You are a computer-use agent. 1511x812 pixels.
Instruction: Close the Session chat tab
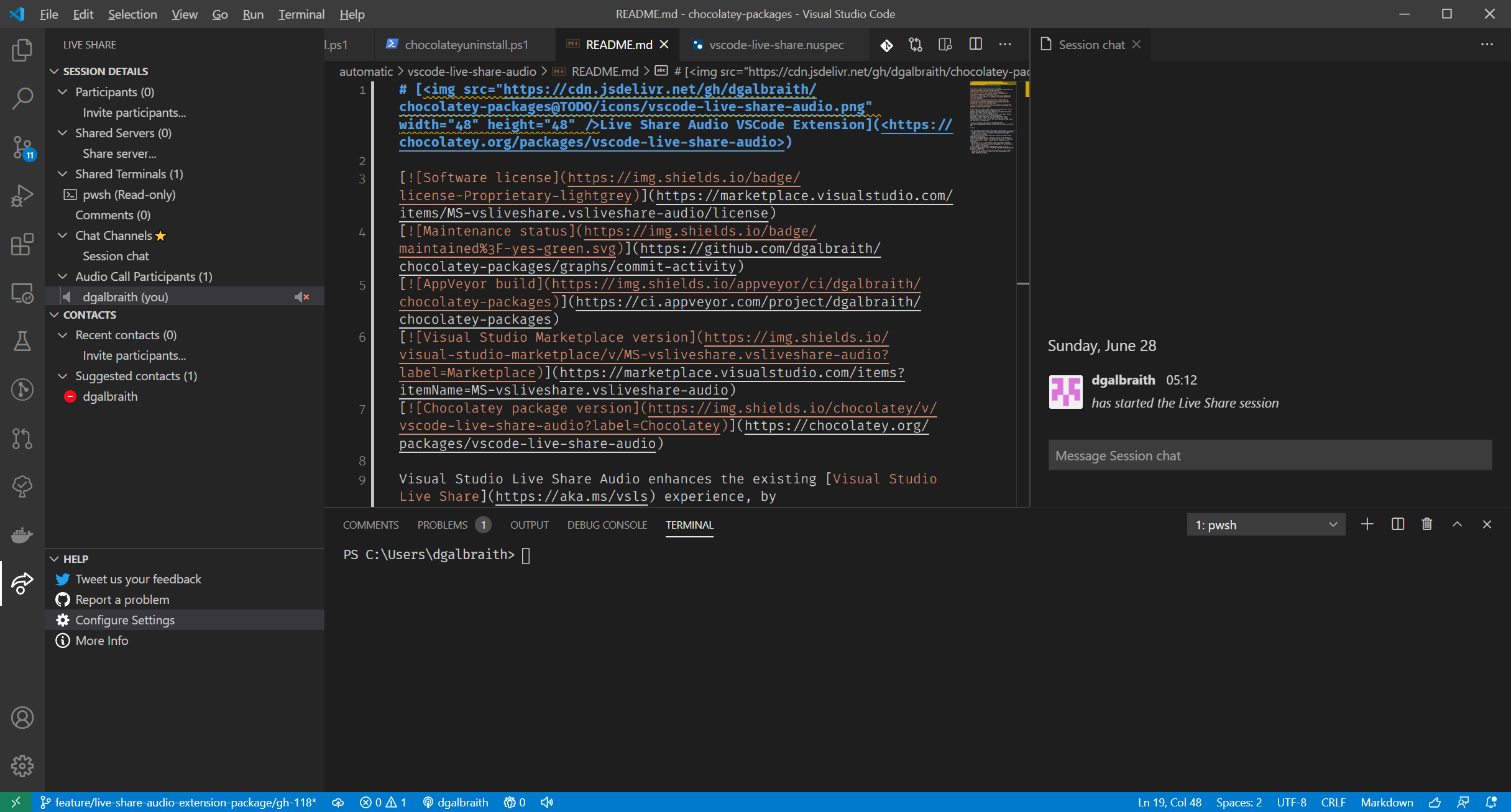point(1136,45)
